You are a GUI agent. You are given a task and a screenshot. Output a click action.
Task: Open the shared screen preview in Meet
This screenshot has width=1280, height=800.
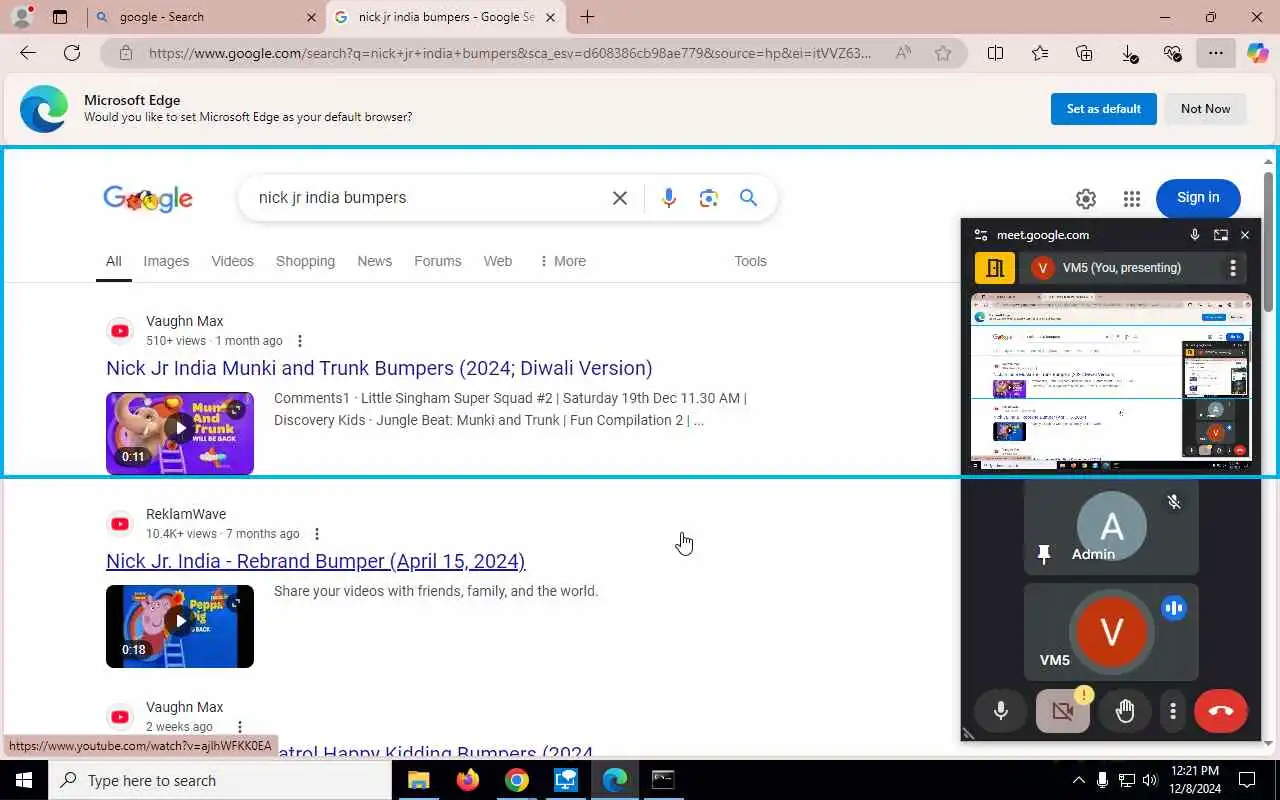click(1111, 381)
